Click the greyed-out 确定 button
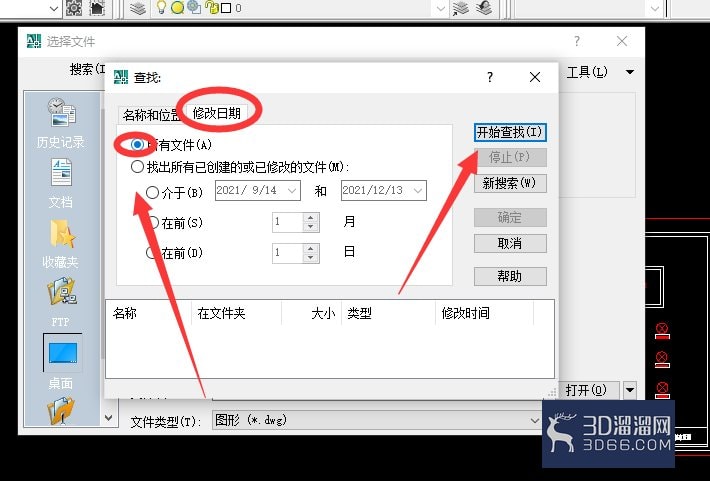 [x=510, y=217]
